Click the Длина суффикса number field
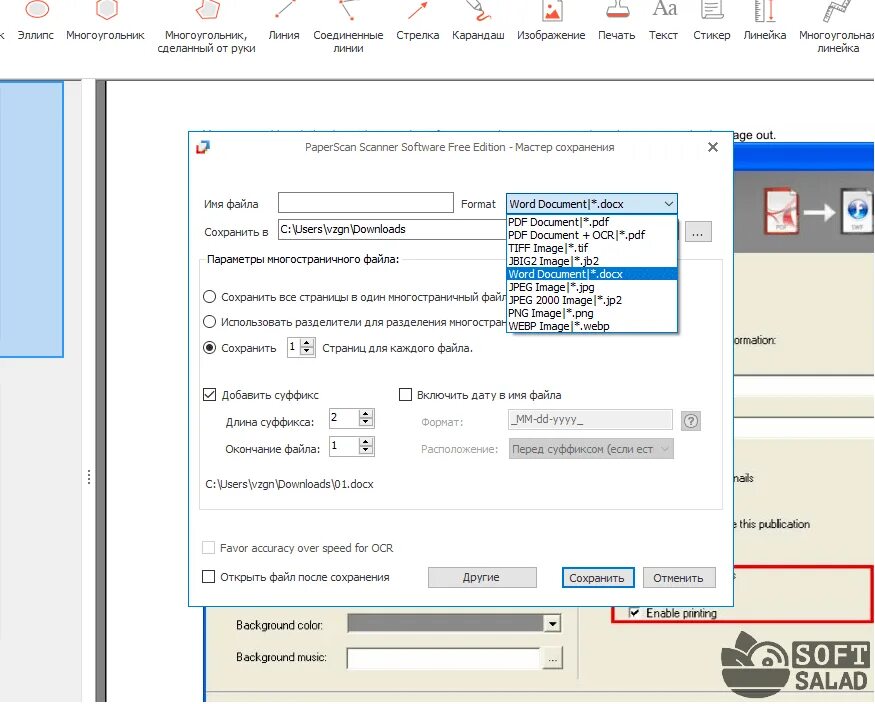This screenshot has width=875, height=704. (344, 418)
